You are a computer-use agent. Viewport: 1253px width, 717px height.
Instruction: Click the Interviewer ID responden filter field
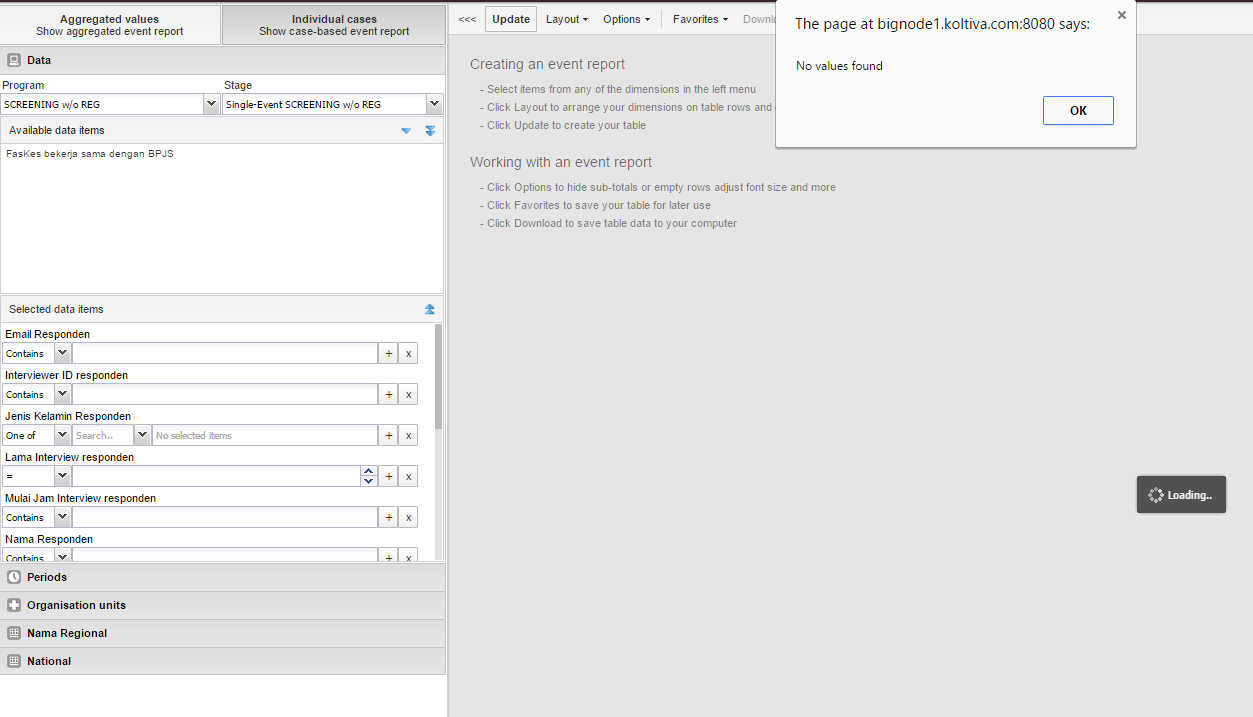(224, 394)
